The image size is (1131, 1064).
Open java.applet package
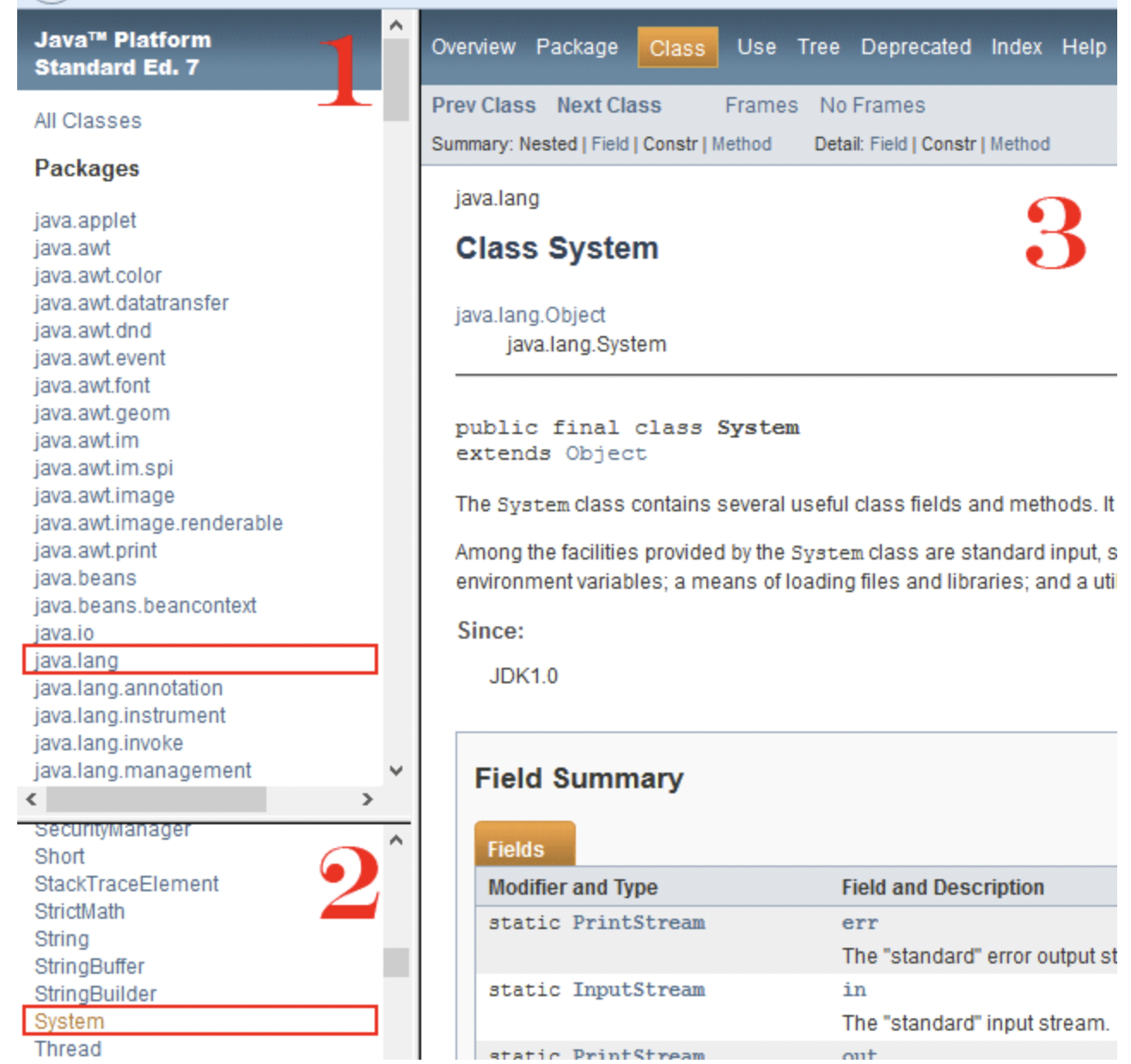coord(85,221)
